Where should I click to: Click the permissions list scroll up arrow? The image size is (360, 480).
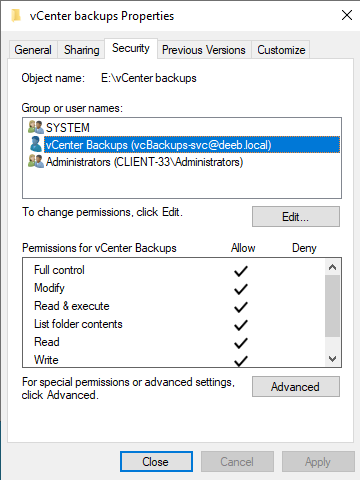tap(332, 267)
